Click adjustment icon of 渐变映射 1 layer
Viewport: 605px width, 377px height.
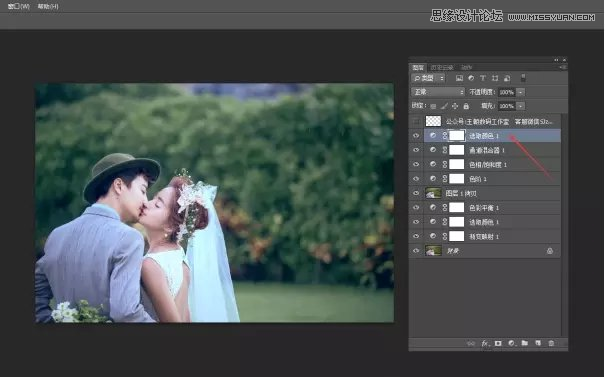433,236
